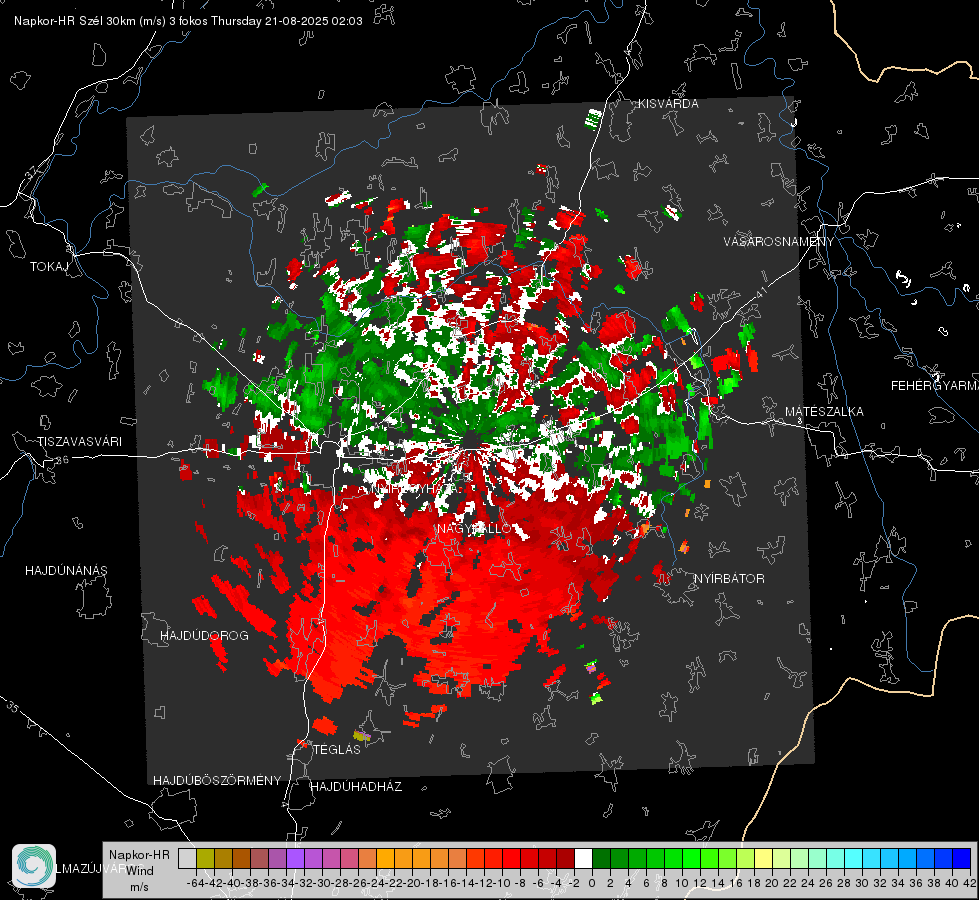Click the HAJDÚBÖSZÖRMÉNY town label
The width and height of the screenshot is (979, 900).
[217, 780]
